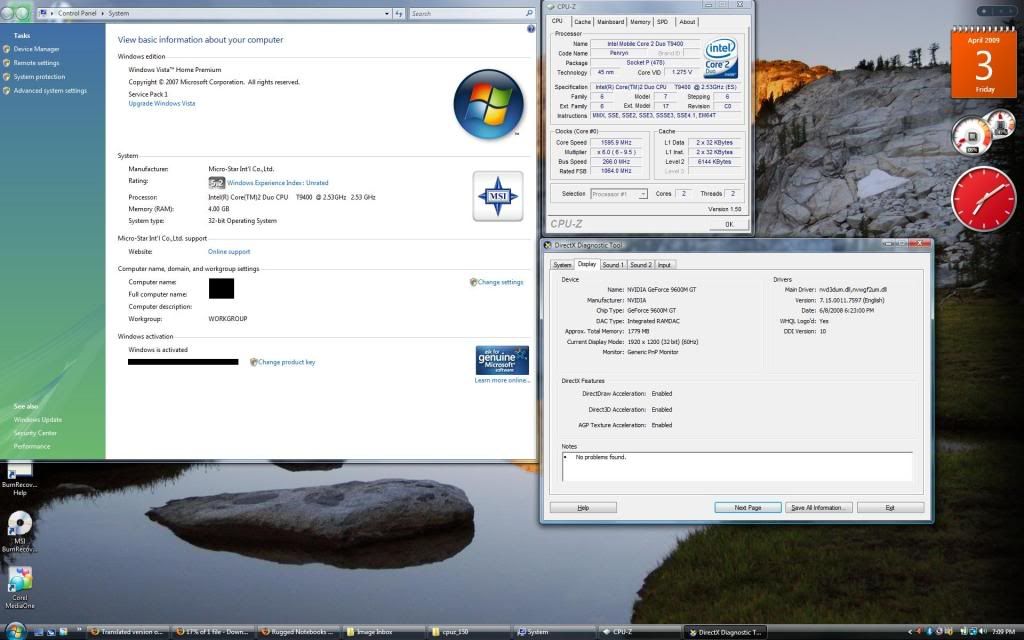Viewport: 1024px width, 640px height.
Task: Switch to the Cache tab in CPU-Z
Action: pyautogui.click(x=582, y=22)
